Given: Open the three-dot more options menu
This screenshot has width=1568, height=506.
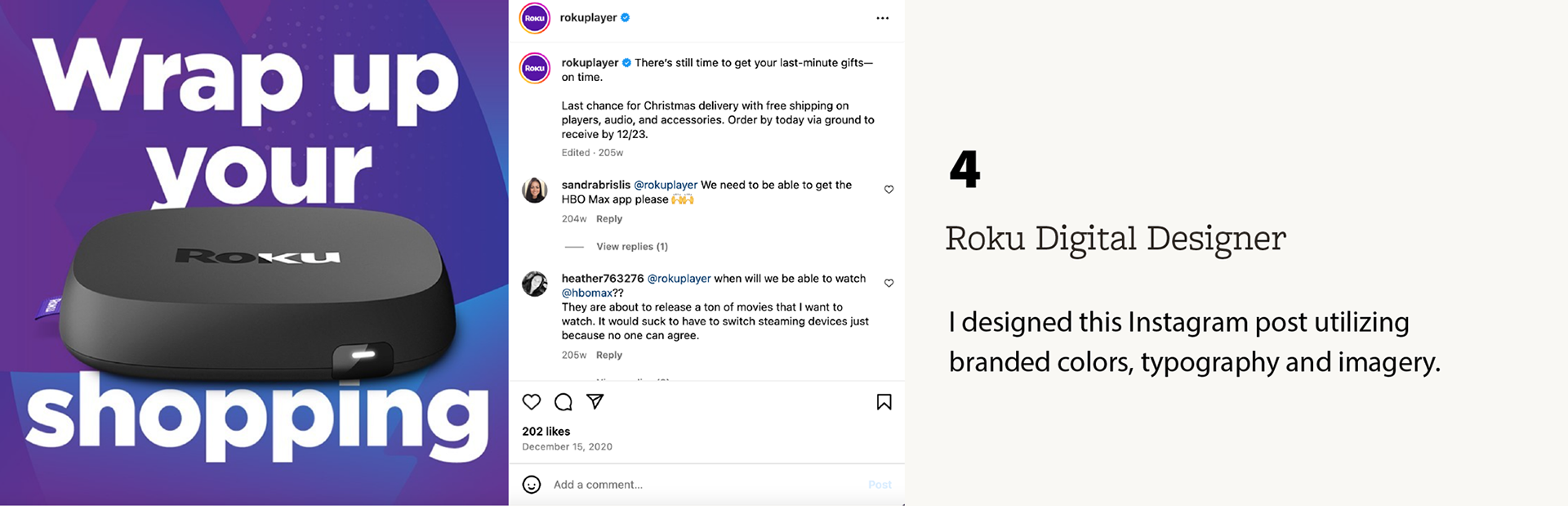Looking at the screenshot, I should click(x=882, y=18).
